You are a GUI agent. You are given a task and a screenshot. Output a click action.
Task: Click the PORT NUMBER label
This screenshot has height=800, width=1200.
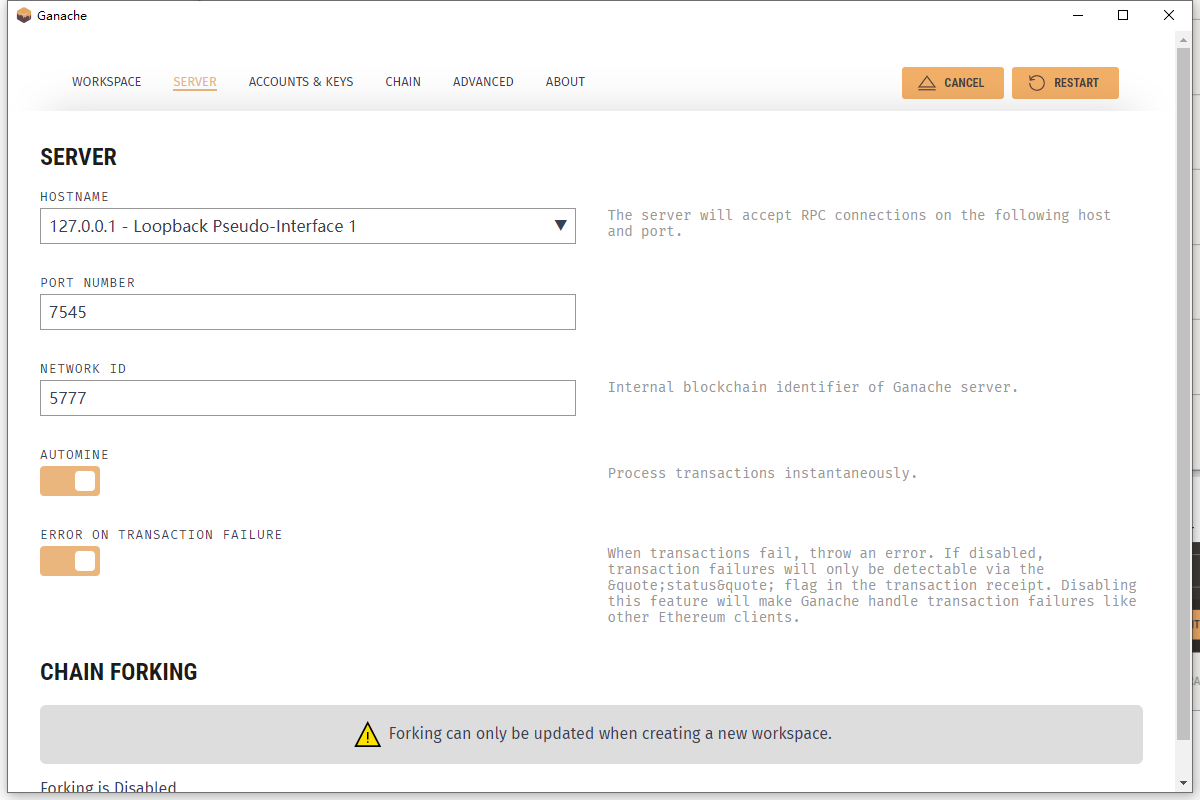click(x=87, y=283)
